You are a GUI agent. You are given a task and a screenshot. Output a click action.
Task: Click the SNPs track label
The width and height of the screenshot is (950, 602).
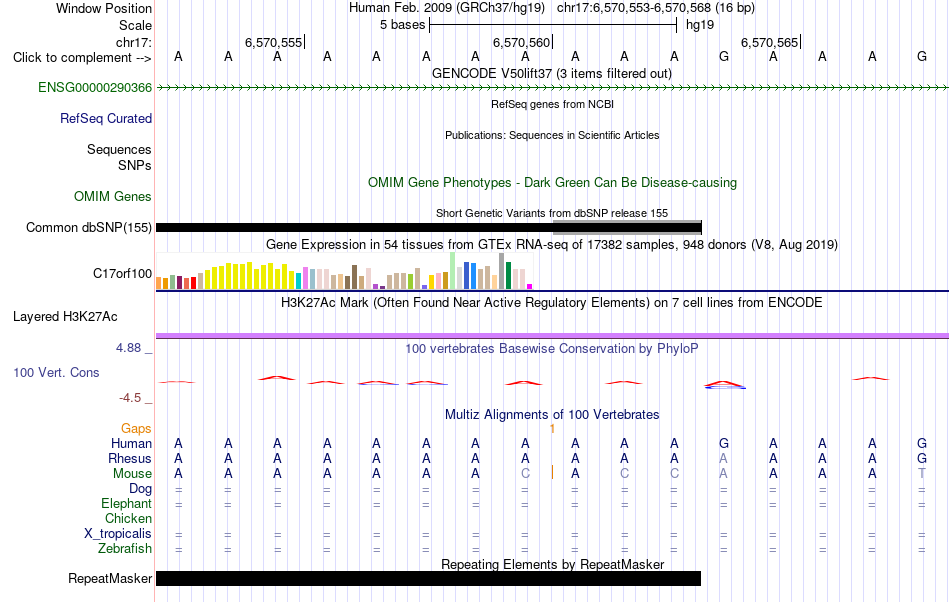pos(135,165)
